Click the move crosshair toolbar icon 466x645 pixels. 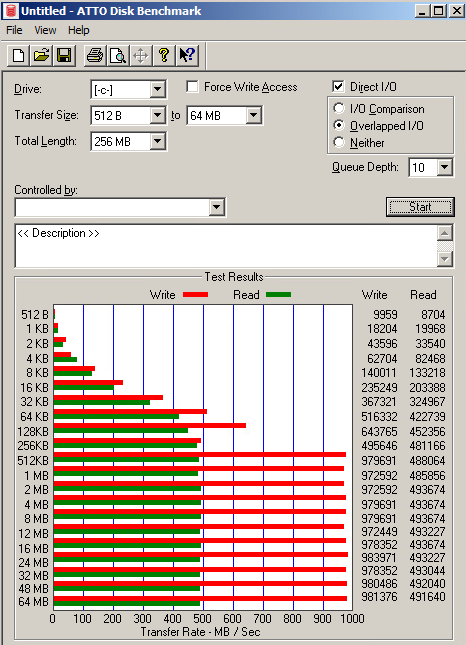[141, 55]
